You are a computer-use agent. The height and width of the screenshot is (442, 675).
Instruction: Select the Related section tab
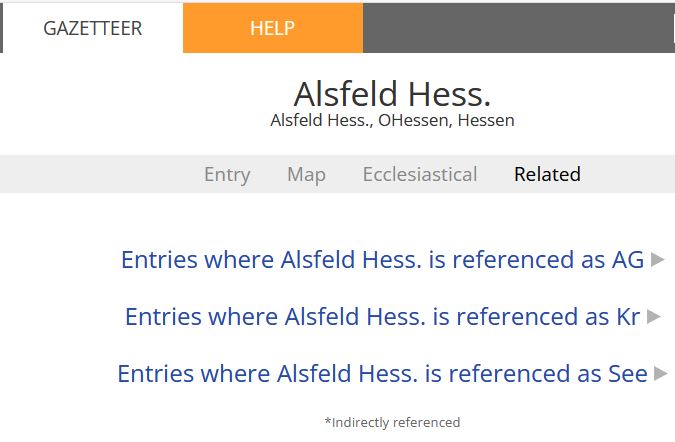[x=547, y=174]
